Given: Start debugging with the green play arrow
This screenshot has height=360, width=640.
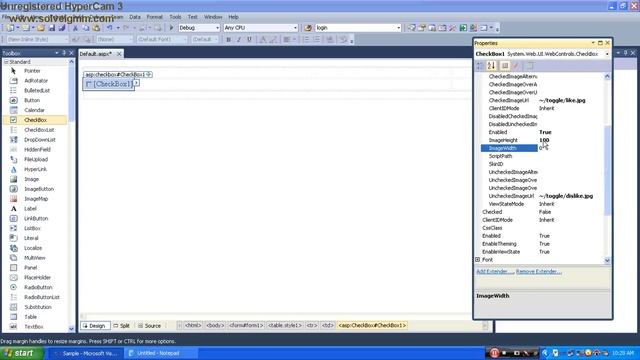Looking at the screenshot, I should [171, 28].
